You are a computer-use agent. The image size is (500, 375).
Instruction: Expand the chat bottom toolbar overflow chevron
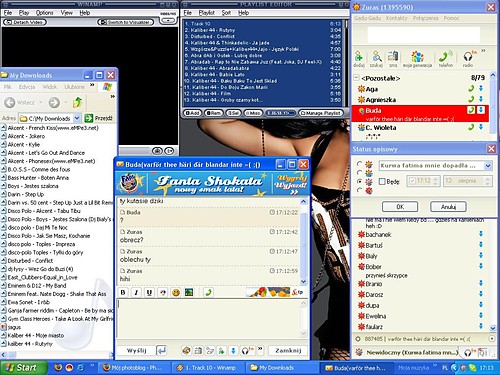coord(260,349)
